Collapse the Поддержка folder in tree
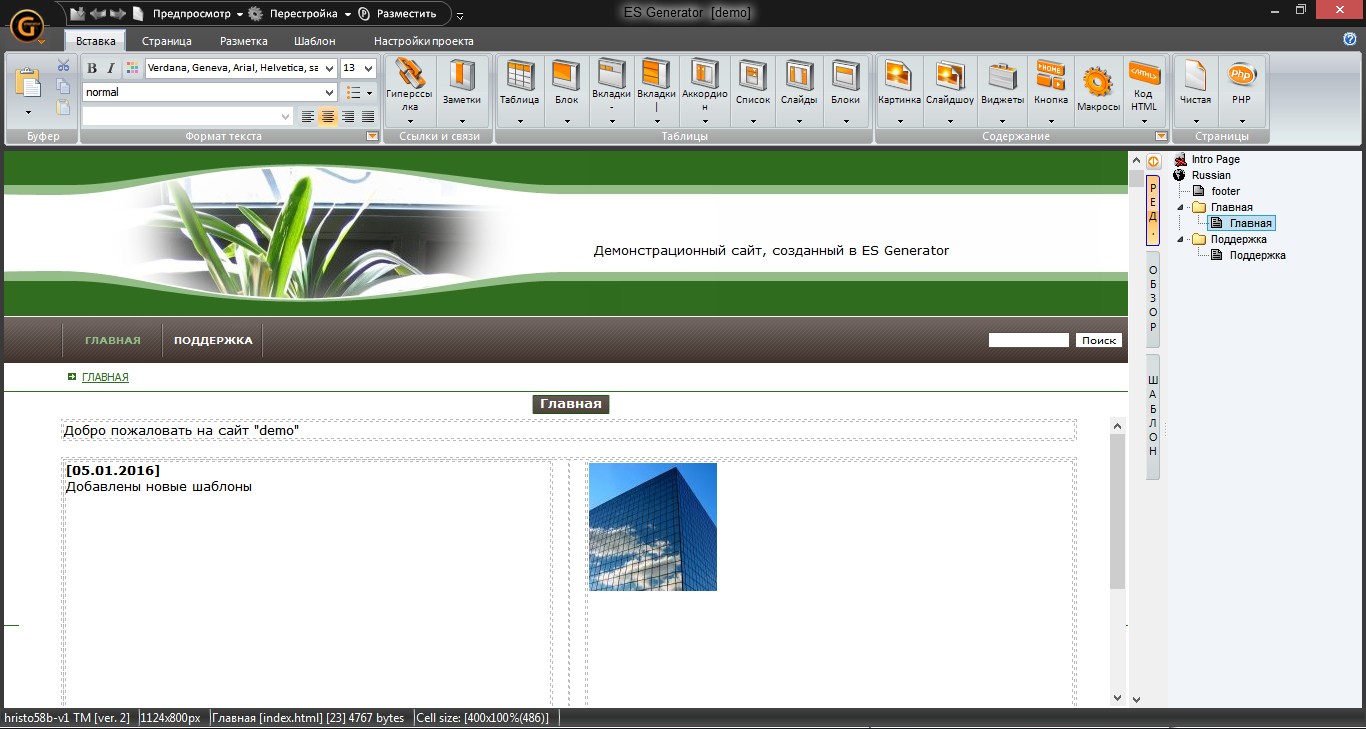 pyautogui.click(x=1181, y=240)
